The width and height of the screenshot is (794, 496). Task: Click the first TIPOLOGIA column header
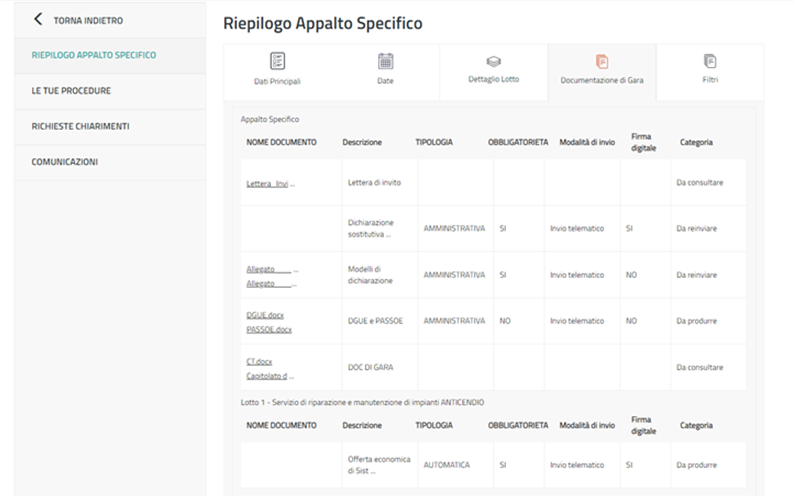click(x=434, y=143)
